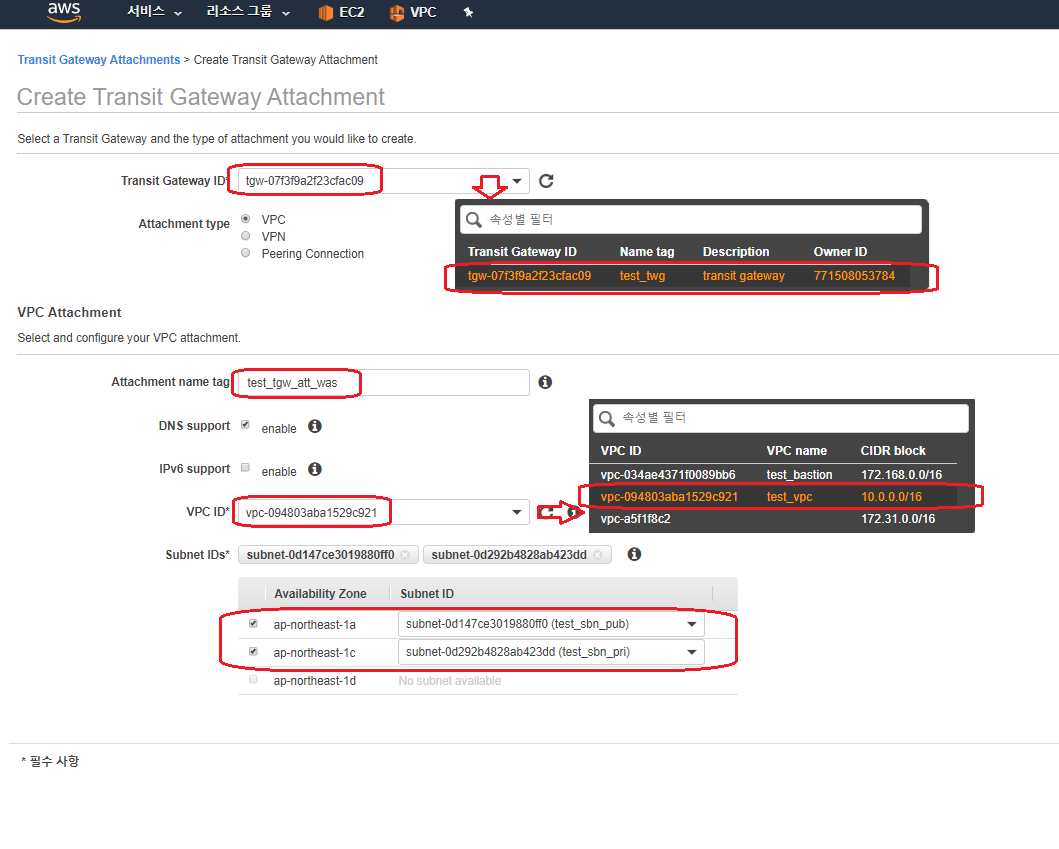1059x849 pixels.
Task: Open the 서비스 menu
Action: pyautogui.click(x=155, y=12)
